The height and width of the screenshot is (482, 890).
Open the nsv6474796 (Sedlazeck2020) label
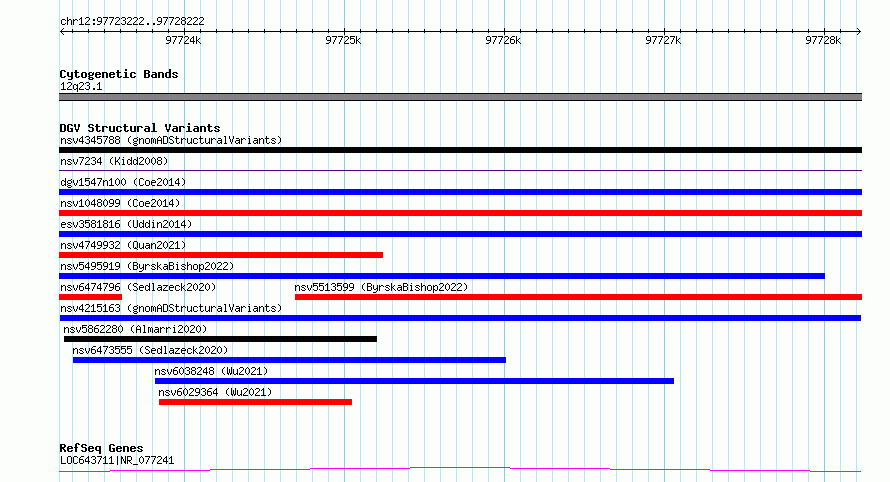pos(138,287)
